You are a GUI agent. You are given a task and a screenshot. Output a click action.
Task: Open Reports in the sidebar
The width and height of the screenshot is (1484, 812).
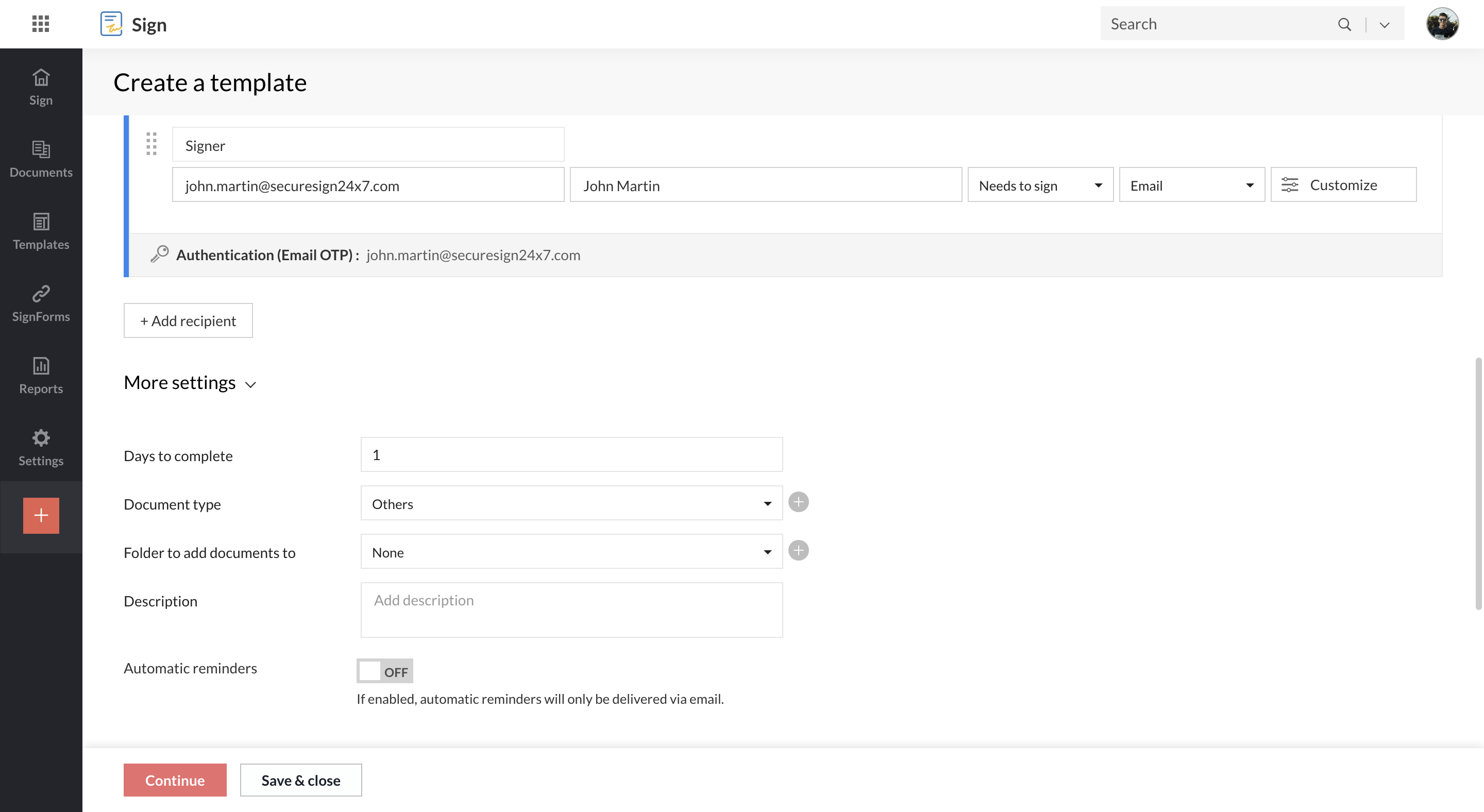pos(41,375)
